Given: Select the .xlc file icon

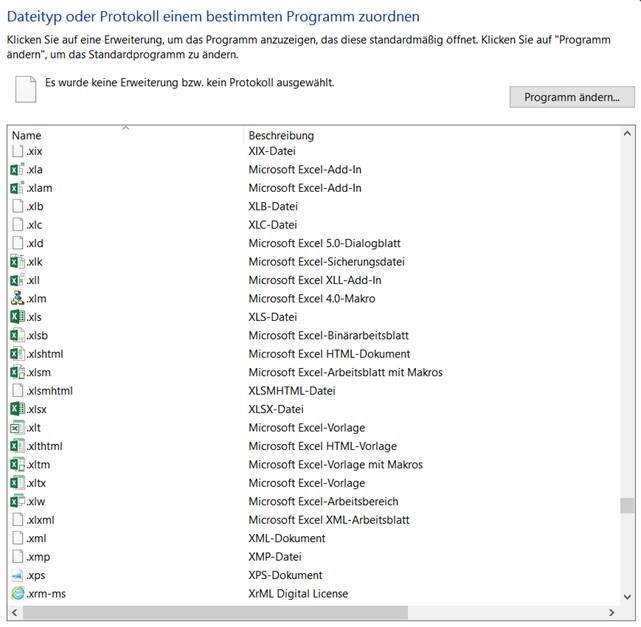Looking at the screenshot, I should 17,224.
